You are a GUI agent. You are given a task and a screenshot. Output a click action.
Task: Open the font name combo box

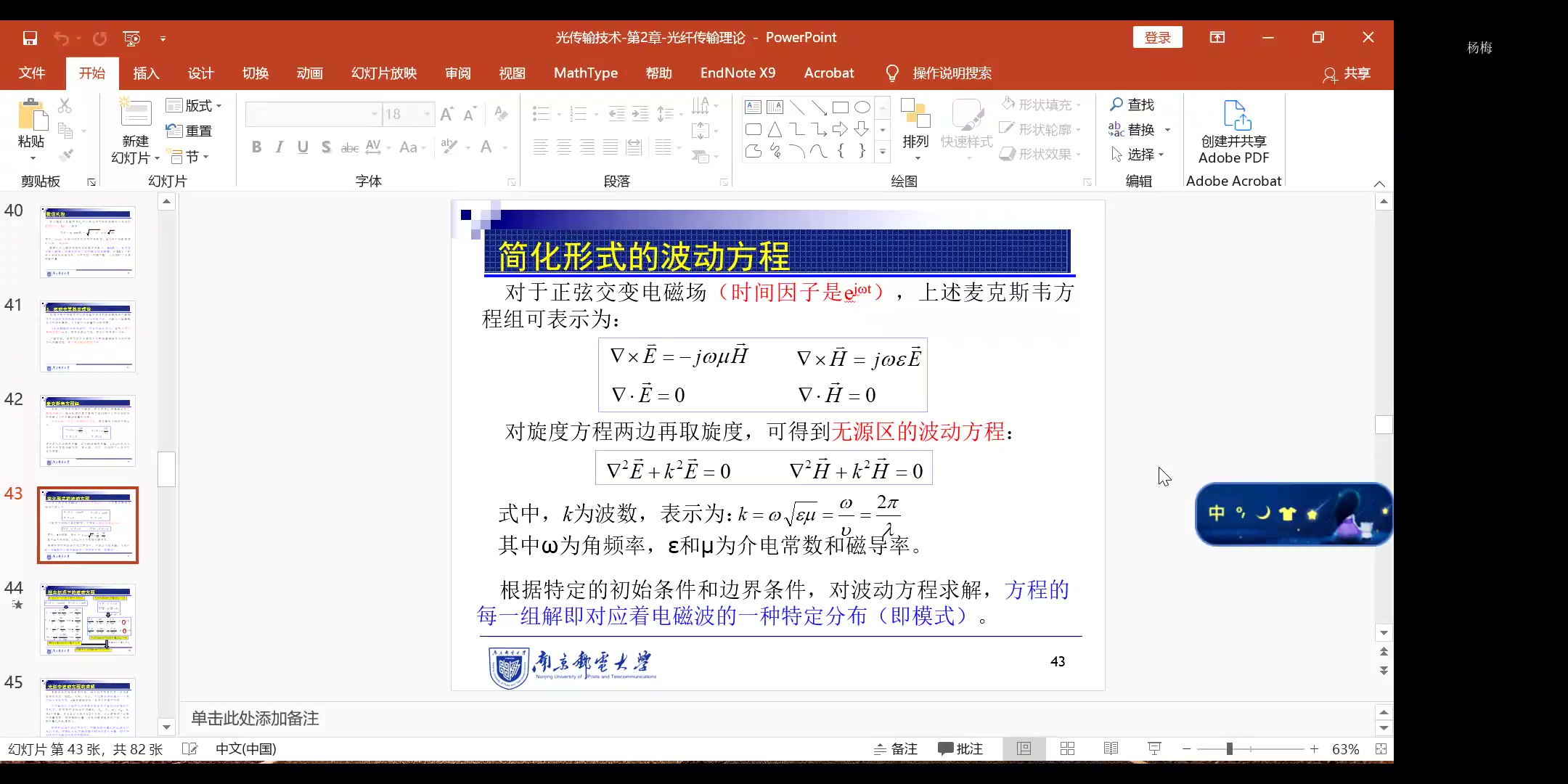coord(313,114)
